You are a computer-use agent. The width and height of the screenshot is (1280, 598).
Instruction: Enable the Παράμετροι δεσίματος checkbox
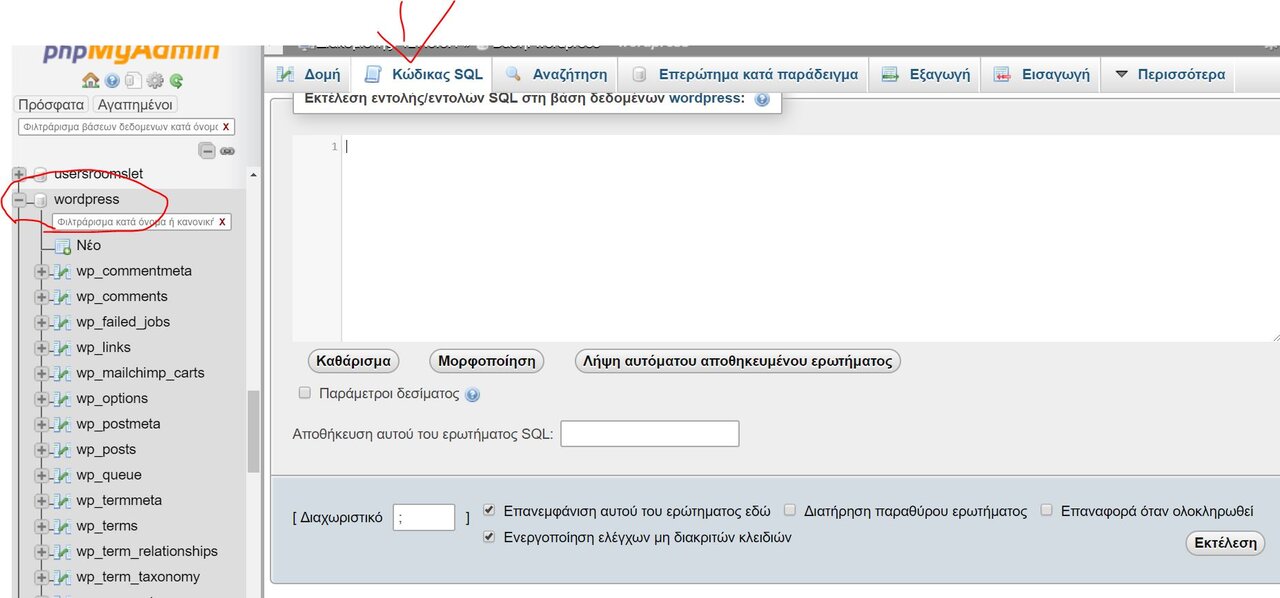pos(305,393)
